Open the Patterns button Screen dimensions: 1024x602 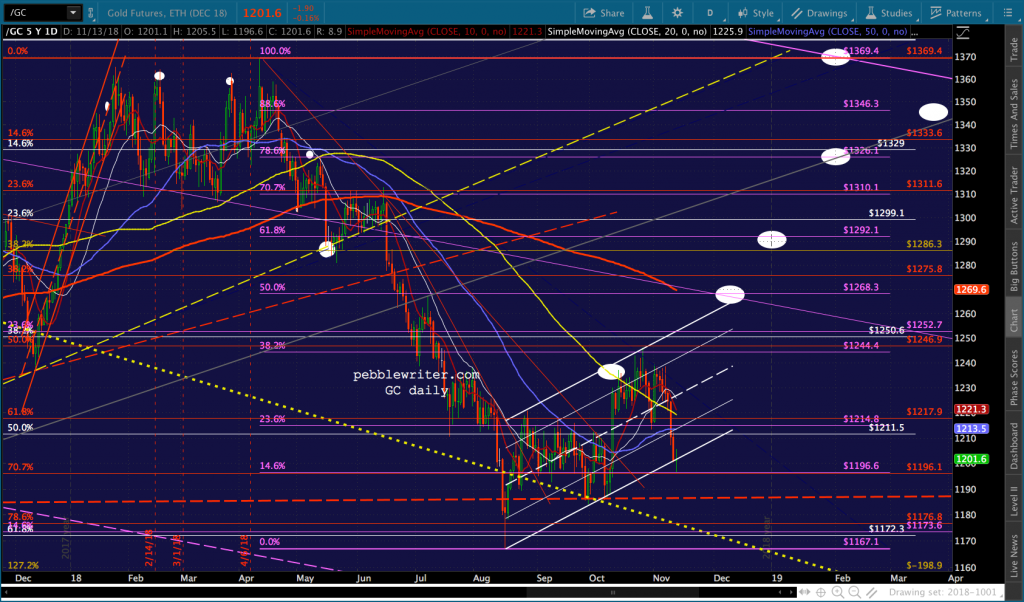click(955, 12)
